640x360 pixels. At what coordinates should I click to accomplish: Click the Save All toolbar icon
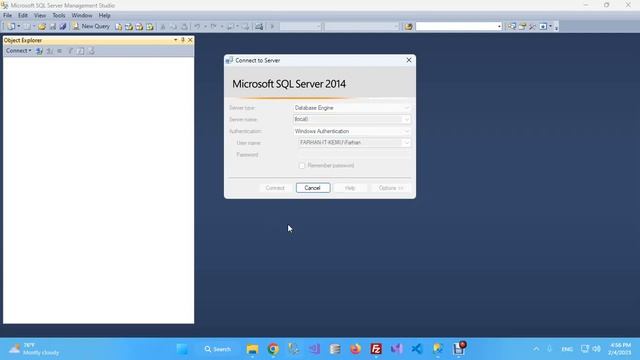[x=63, y=27]
